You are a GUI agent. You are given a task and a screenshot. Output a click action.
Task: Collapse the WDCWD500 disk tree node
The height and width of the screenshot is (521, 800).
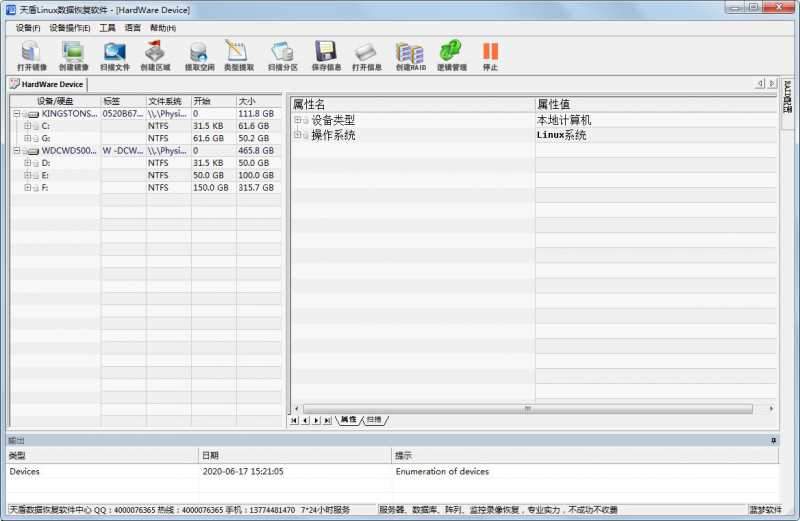click(17, 151)
